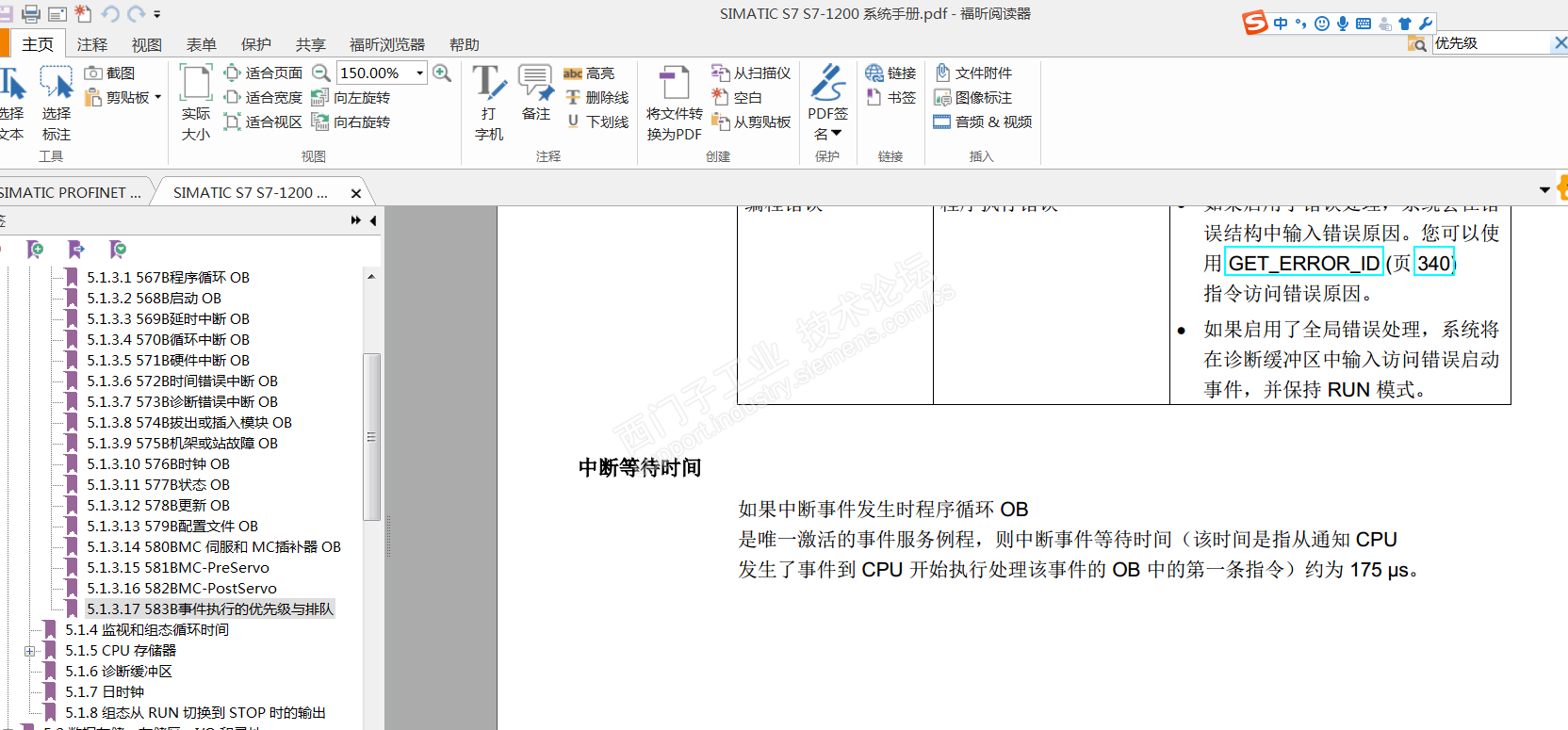
Task: Click the folder search icon beside search box
Action: [1417, 43]
